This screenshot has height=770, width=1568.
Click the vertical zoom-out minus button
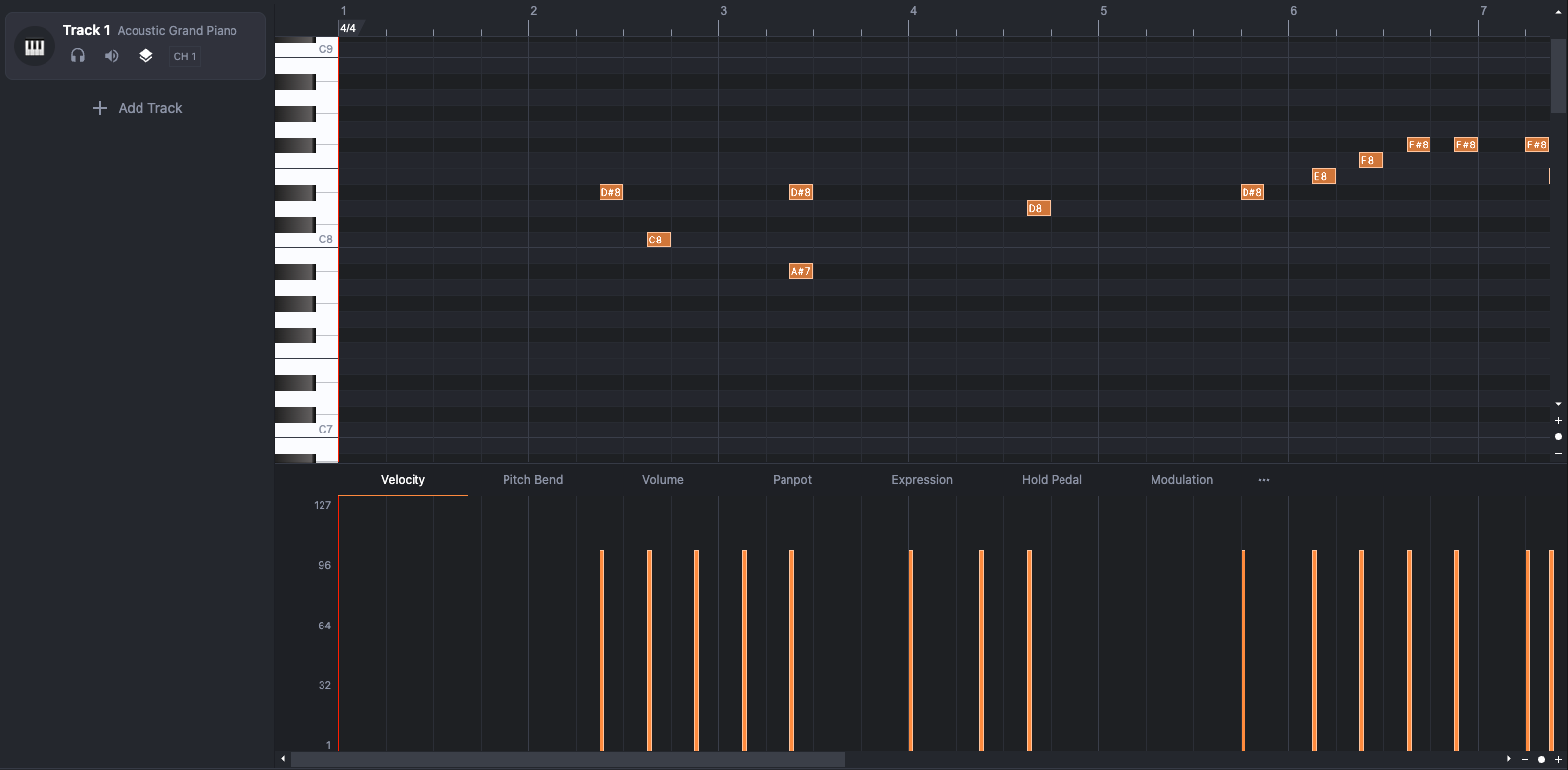pos(1559,453)
